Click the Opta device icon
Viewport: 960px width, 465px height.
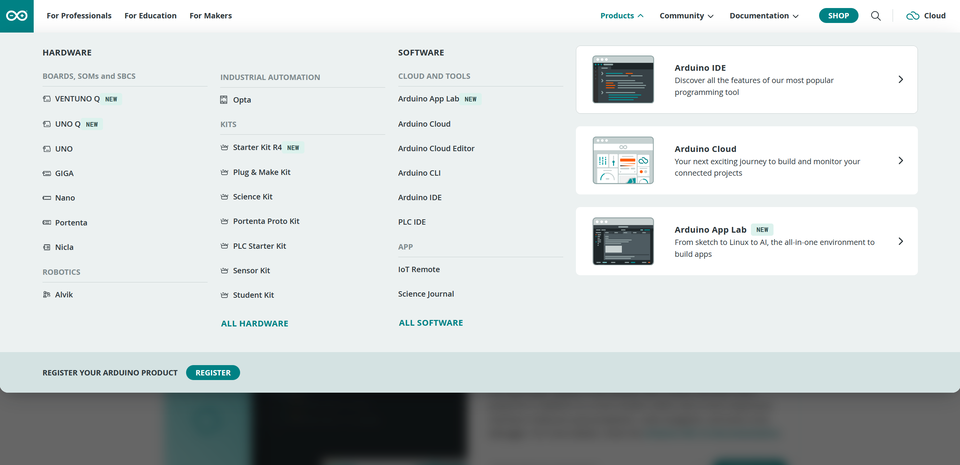[224, 100]
